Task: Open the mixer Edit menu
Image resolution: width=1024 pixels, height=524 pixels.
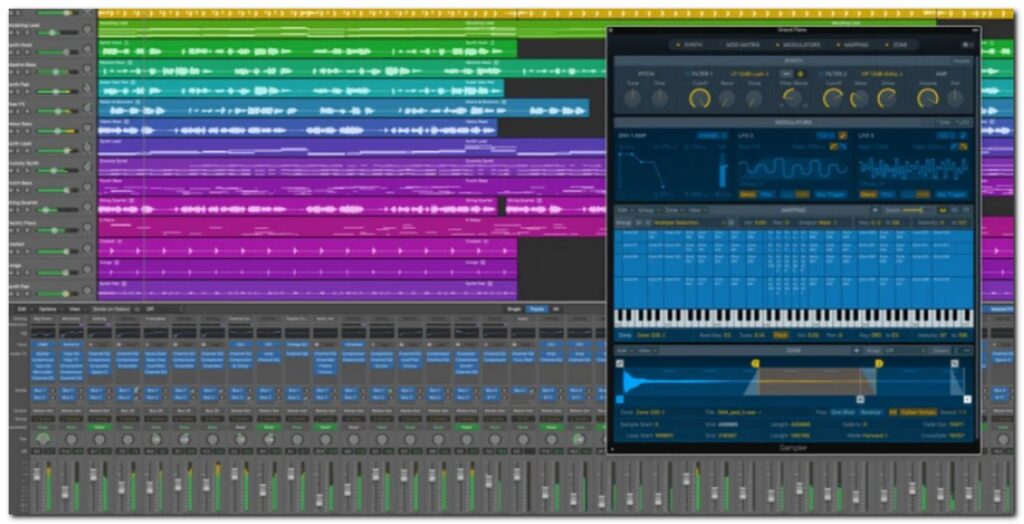Action: click(x=22, y=309)
